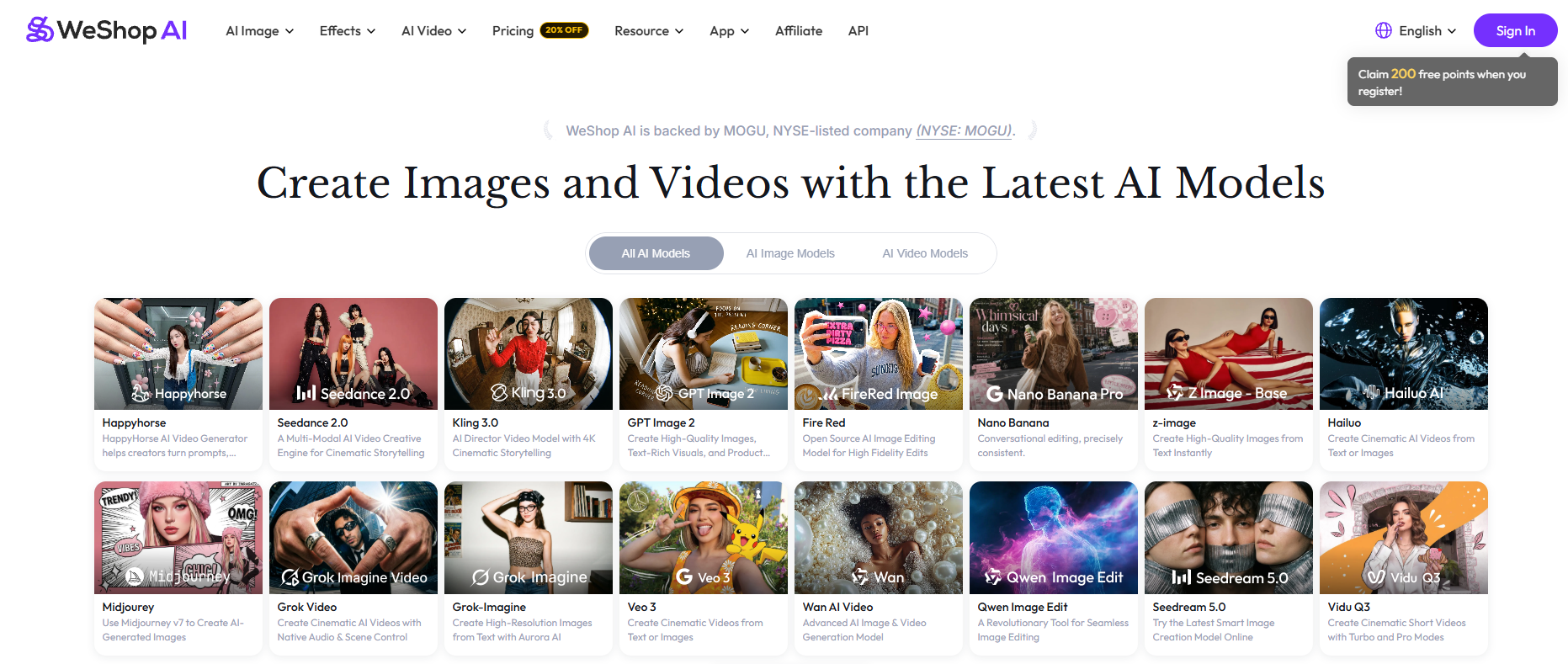1568x664 pixels.
Task: Click the Qwen Image Edit logo icon
Action: tap(993, 577)
